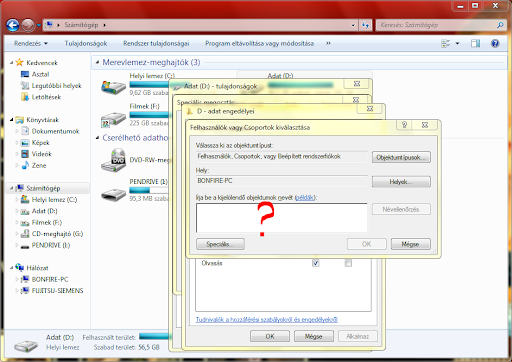The image size is (512, 362).
Task: Select Adat (D:) in navigation tree
Action: coord(44,211)
